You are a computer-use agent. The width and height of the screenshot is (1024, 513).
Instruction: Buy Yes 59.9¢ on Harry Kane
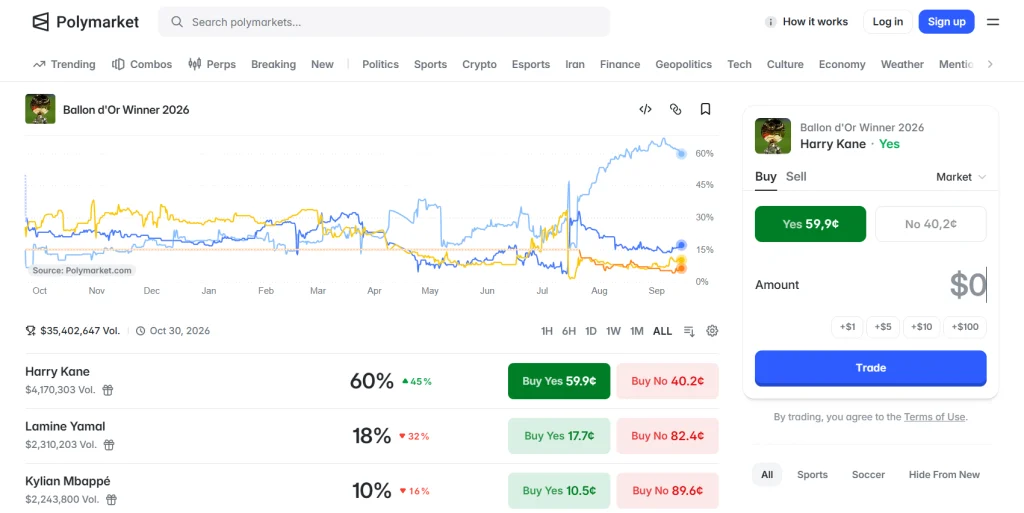(559, 381)
